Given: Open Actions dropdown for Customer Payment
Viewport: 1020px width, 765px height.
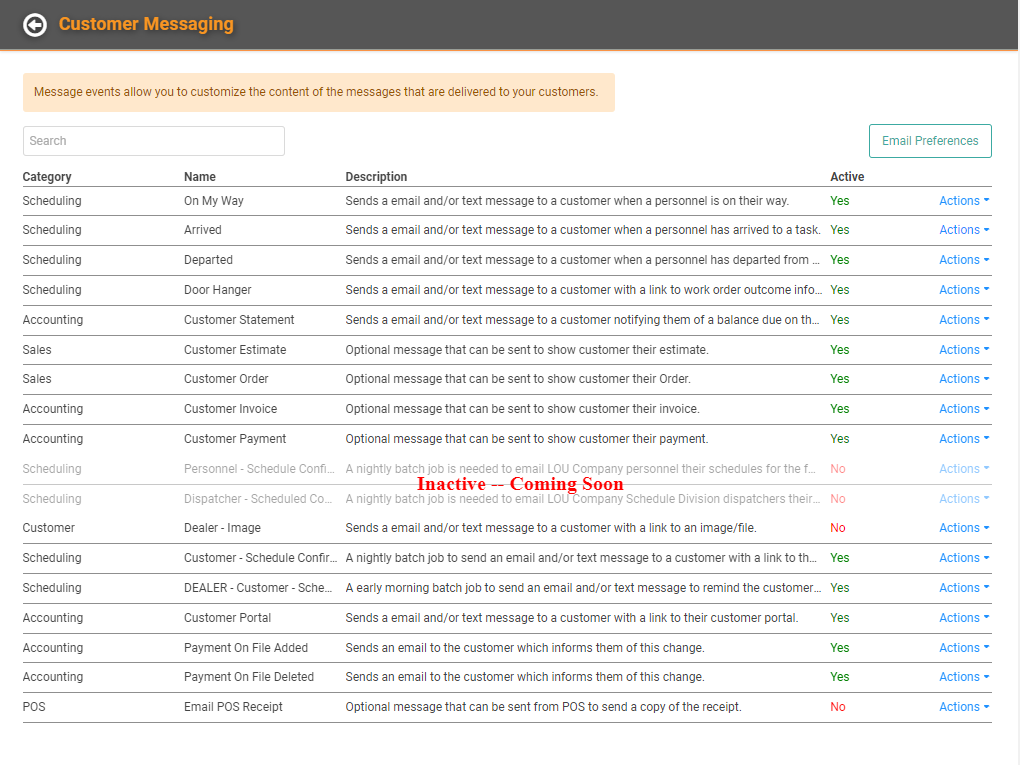Looking at the screenshot, I should (x=964, y=439).
